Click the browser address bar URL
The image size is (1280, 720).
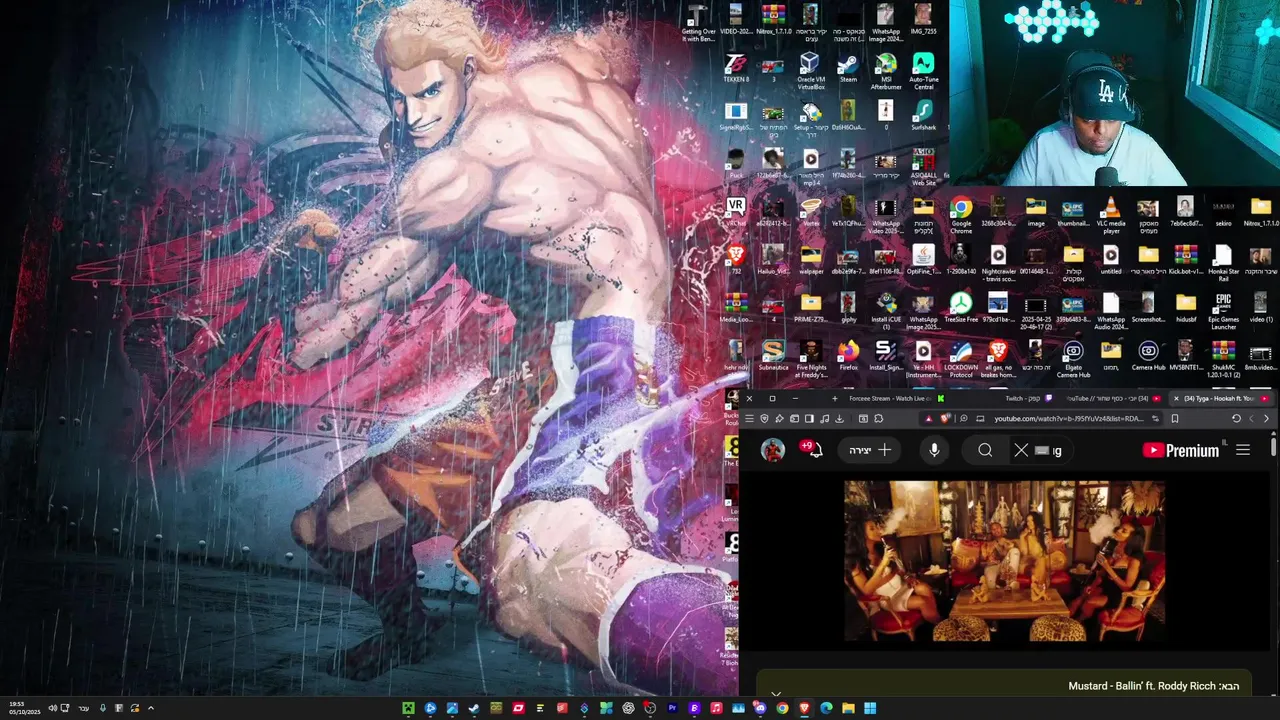(x=1068, y=419)
